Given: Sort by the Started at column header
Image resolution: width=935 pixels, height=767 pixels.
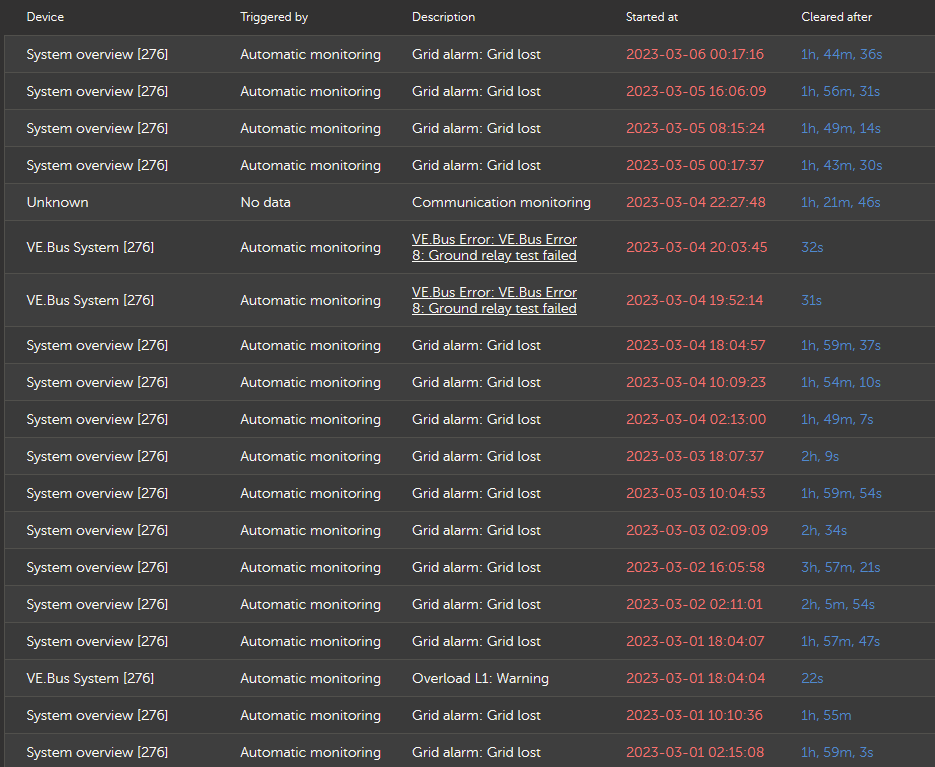Looking at the screenshot, I should 652,17.
